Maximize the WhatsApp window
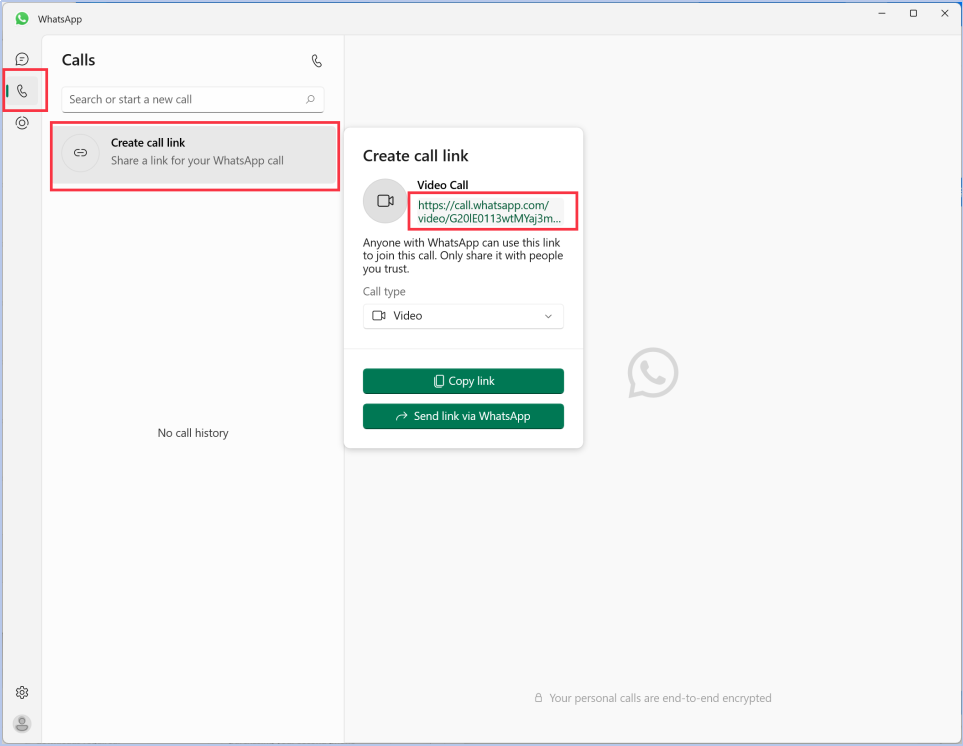 click(x=913, y=13)
